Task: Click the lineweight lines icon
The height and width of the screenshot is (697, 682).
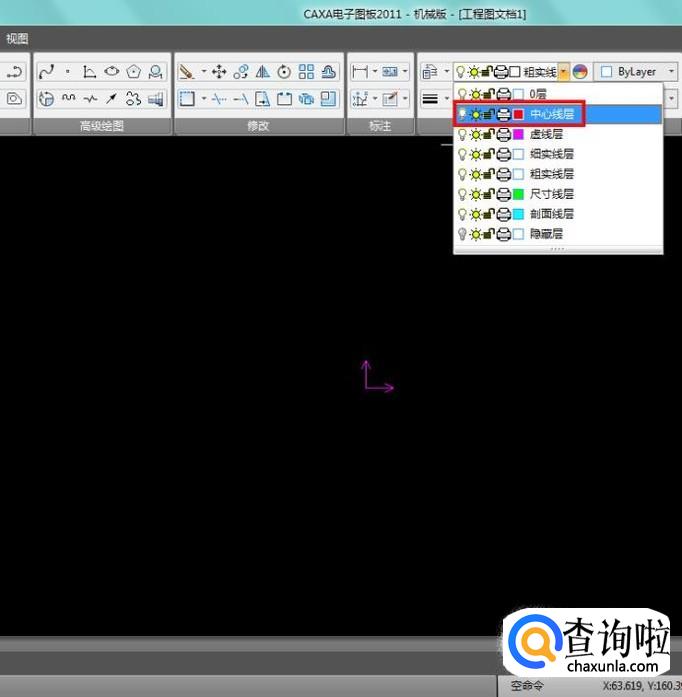Action: pyautogui.click(x=429, y=98)
